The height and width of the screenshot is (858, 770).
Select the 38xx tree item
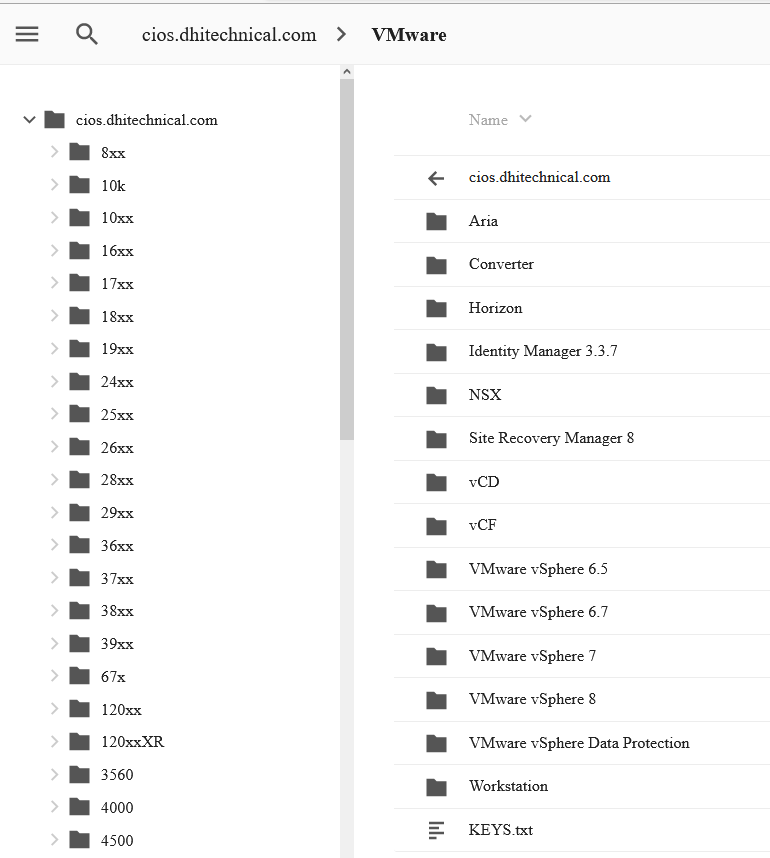(117, 611)
